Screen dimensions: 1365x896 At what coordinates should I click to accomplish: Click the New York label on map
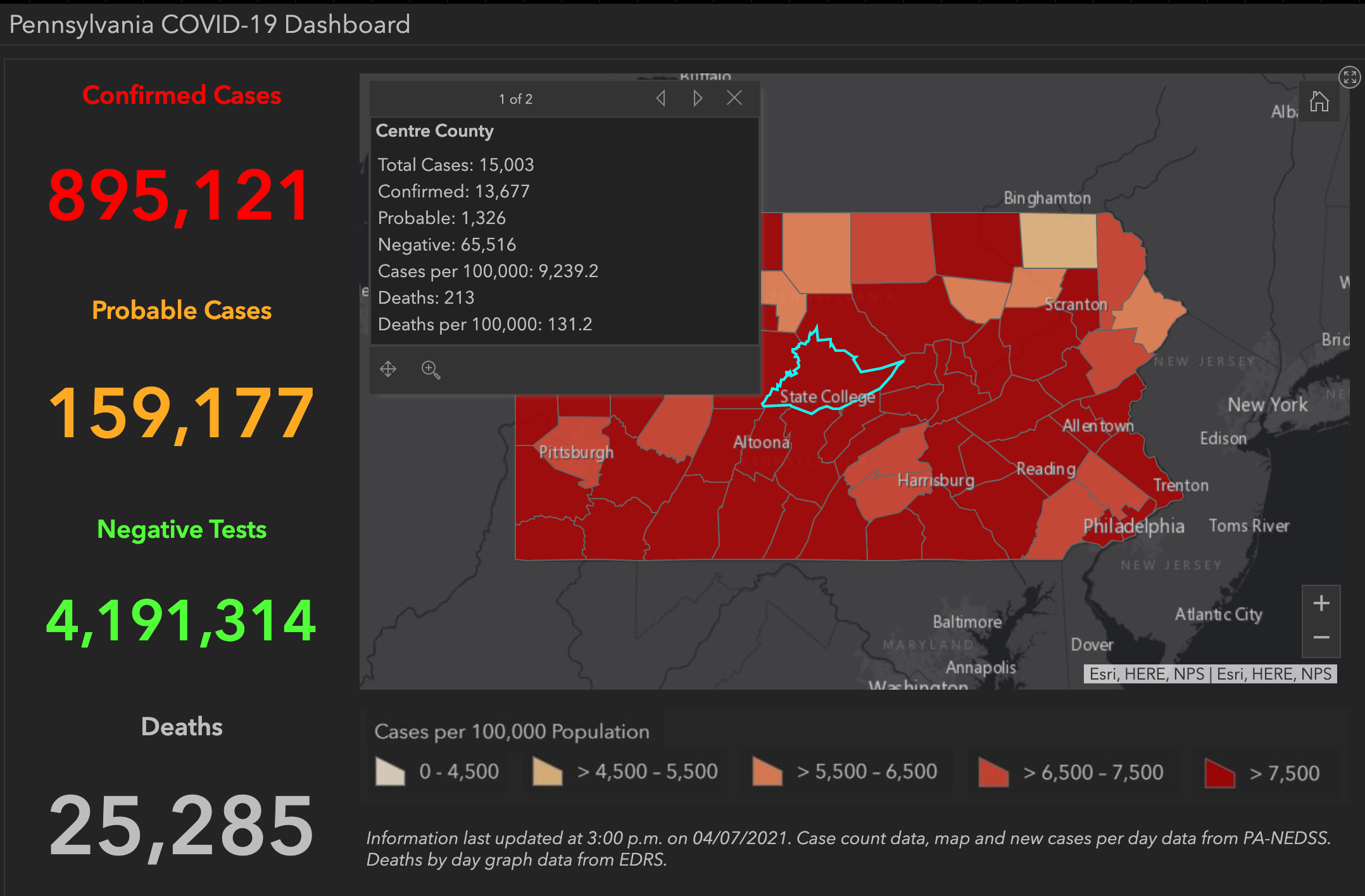tap(1267, 404)
